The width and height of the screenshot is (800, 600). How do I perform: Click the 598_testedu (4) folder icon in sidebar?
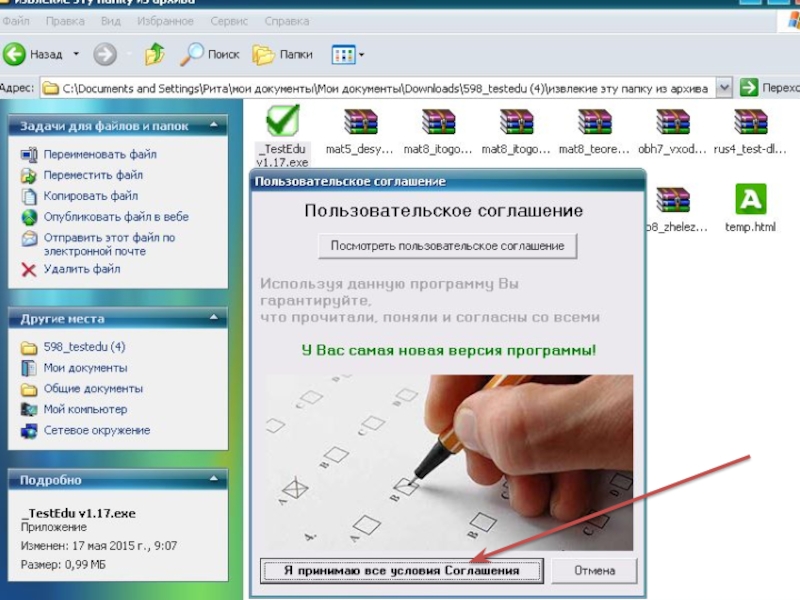click(x=29, y=348)
